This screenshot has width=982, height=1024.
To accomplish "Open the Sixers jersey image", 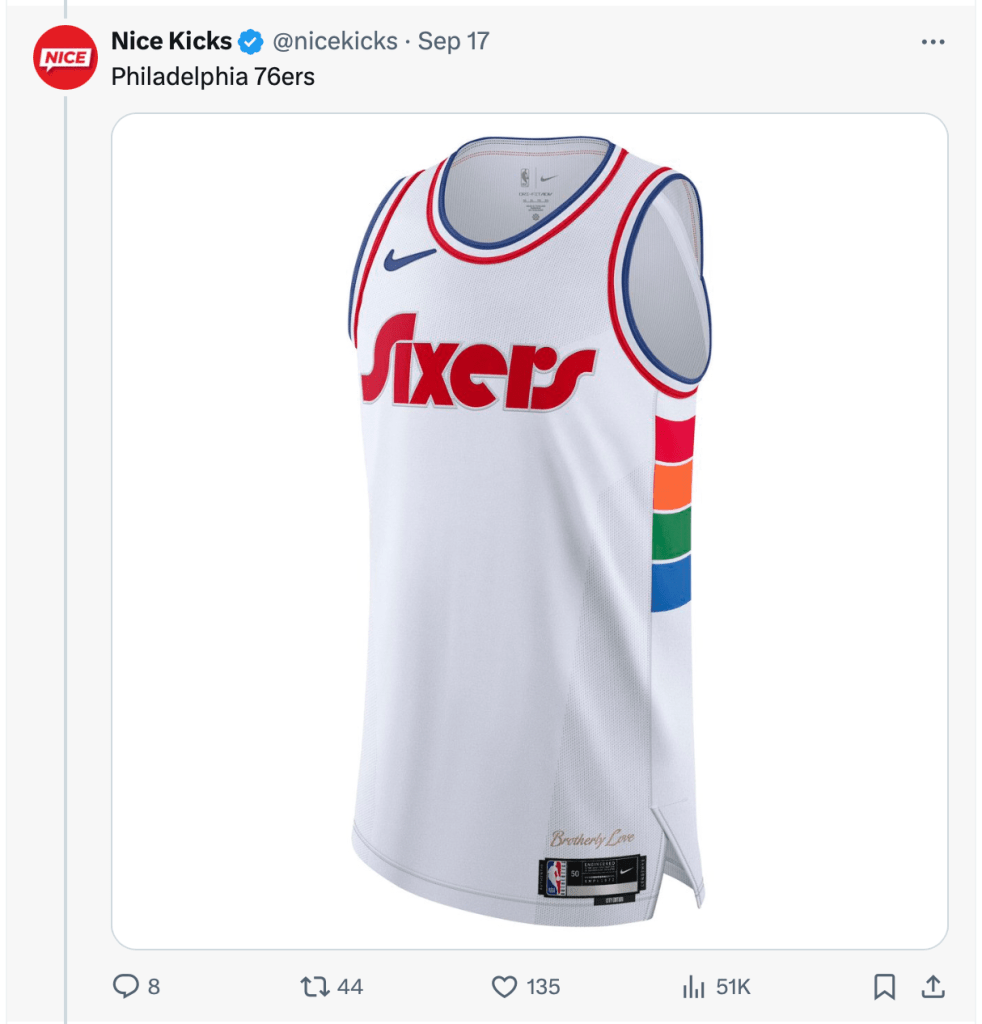I will coord(530,531).
